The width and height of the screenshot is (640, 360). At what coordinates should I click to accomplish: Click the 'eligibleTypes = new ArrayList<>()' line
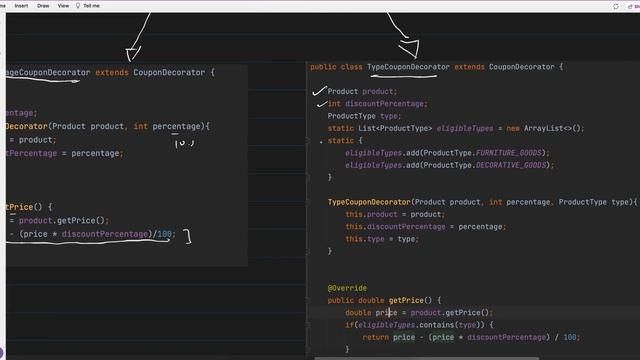(456, 128)
